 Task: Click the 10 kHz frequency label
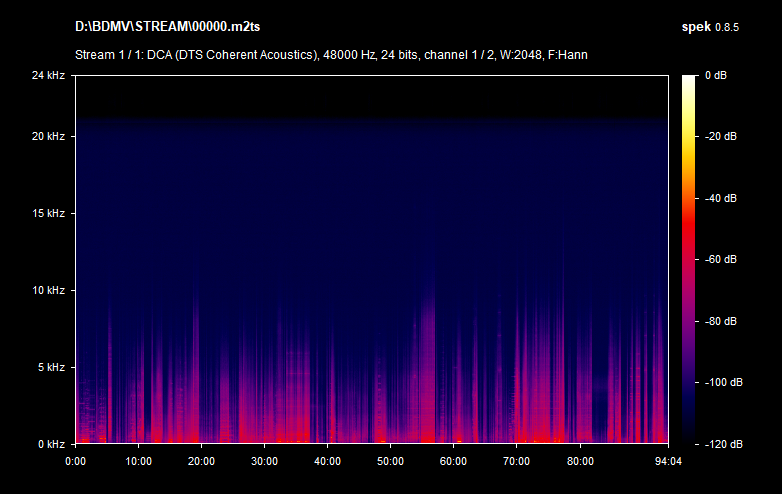pyautogui.click(x=47, y=290)
